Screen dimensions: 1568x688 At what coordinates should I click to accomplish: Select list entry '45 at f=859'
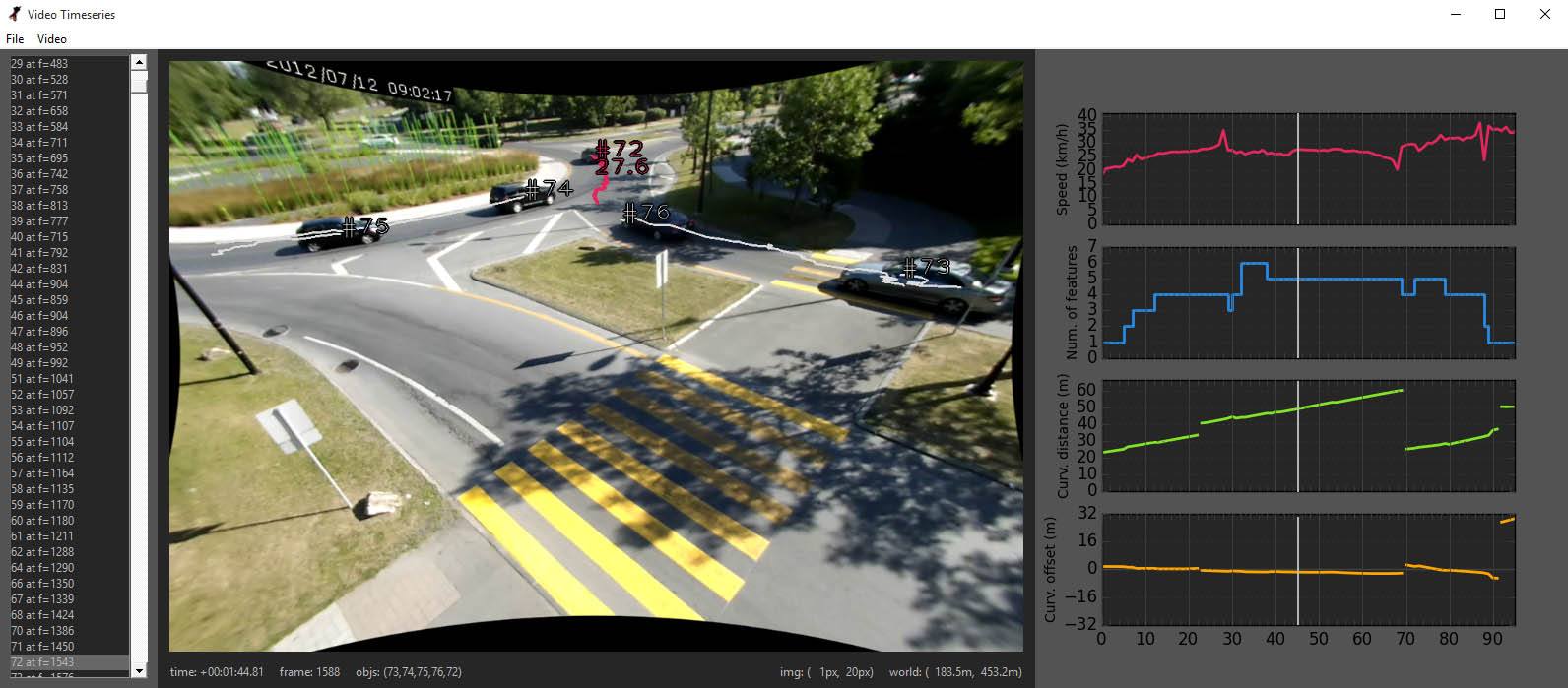(69, 300)
